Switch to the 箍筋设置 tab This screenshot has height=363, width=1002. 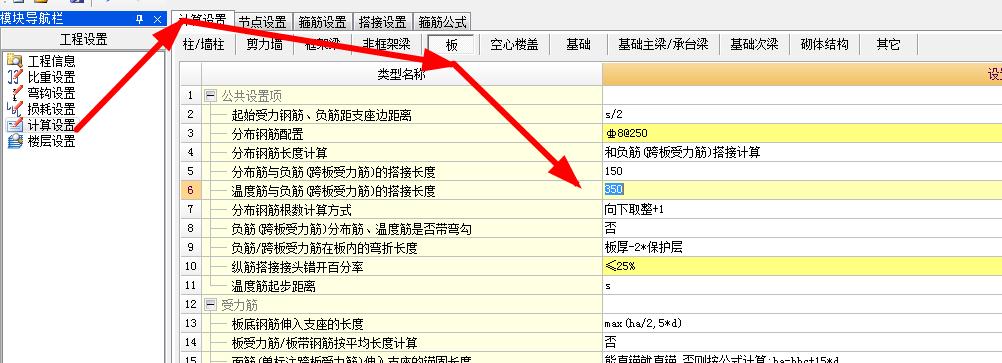[x=323, y=22]
